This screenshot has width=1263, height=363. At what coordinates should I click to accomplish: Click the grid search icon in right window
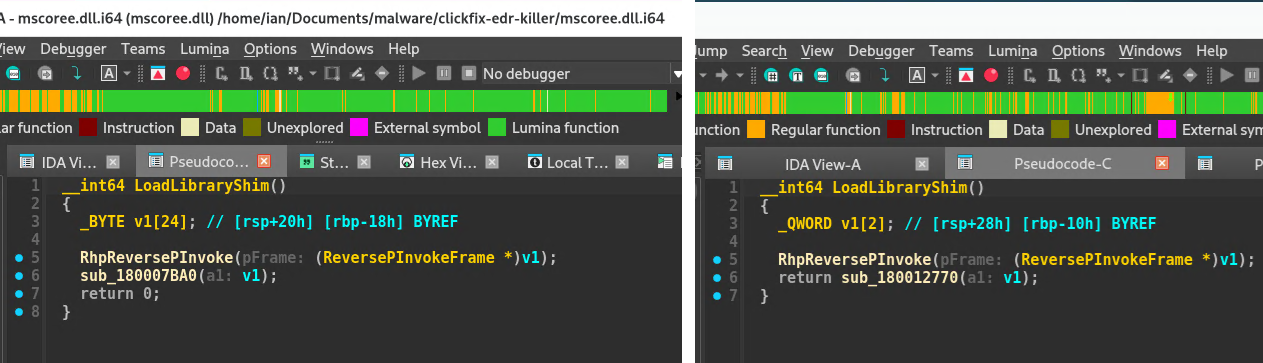771,75
